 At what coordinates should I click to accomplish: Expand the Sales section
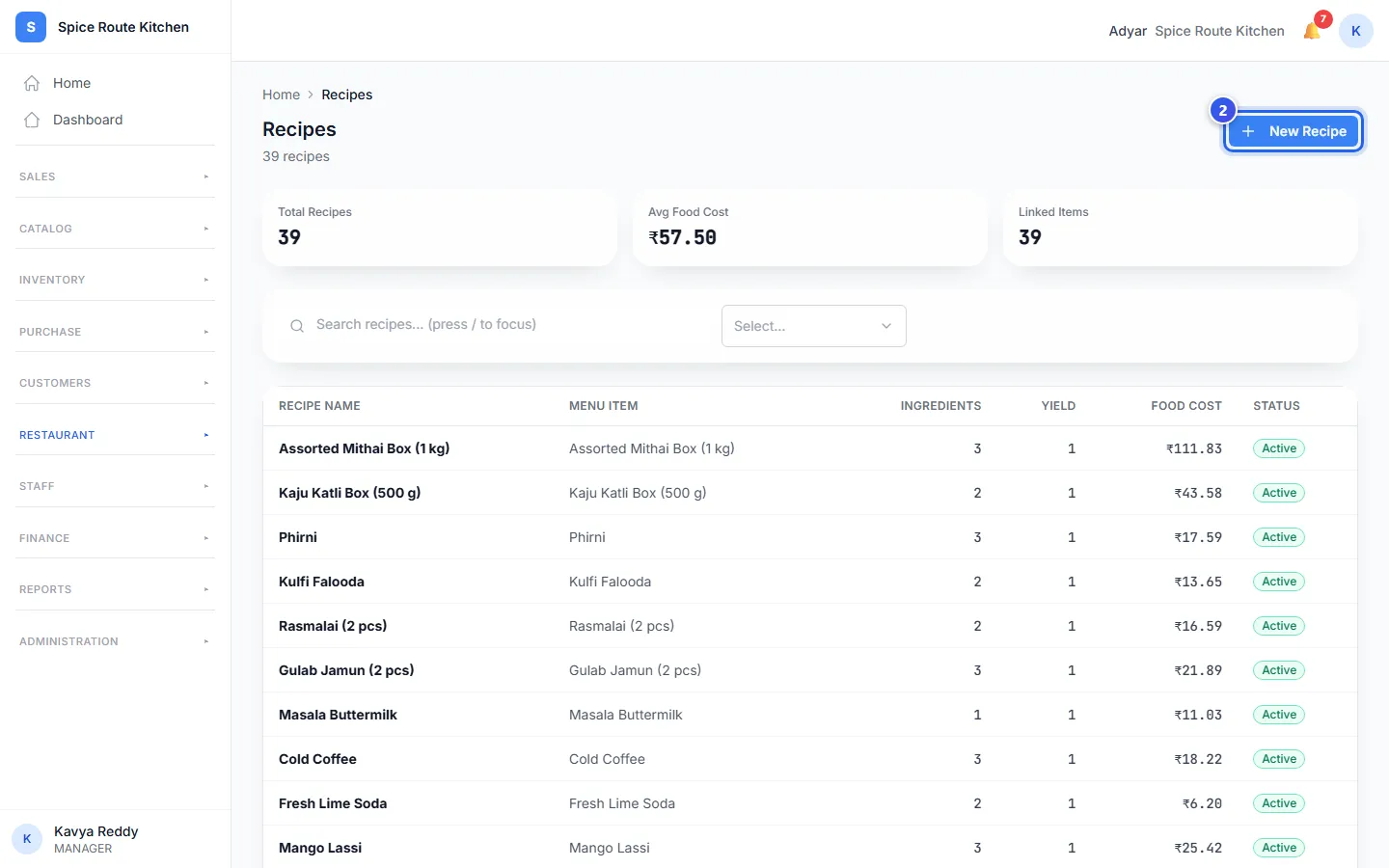coord(115,176)
